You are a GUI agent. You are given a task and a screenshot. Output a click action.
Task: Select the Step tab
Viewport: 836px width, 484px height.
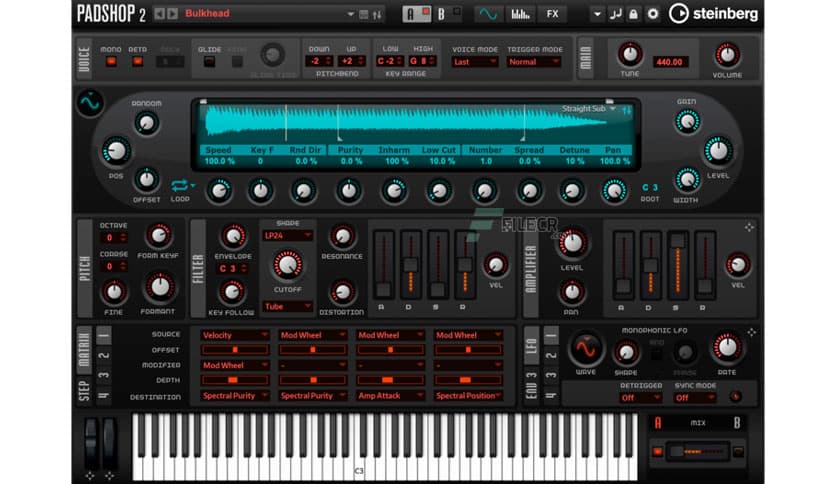[x=85, y=391]
